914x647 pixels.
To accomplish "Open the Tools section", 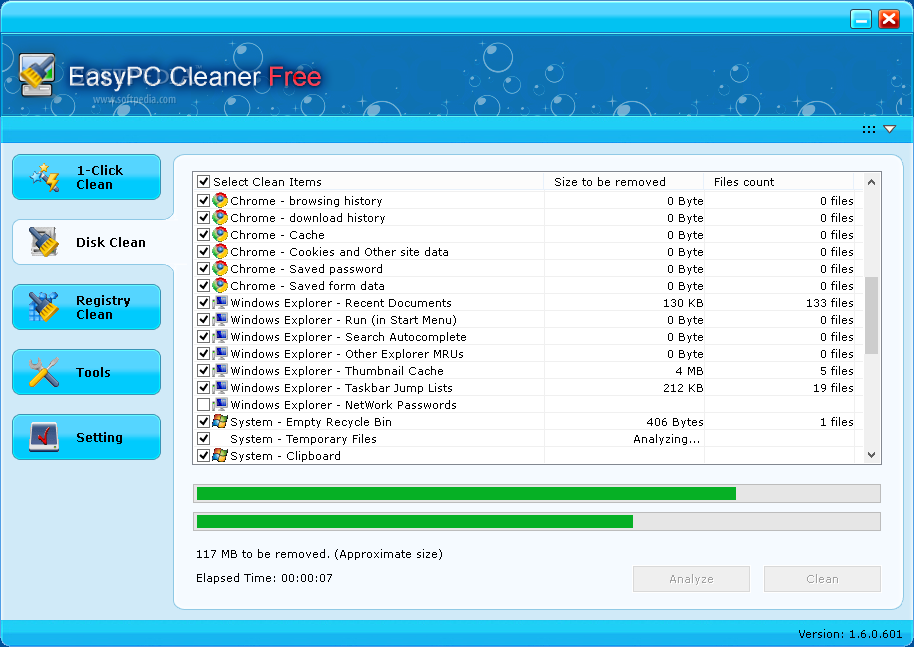I will pyautogui.click(x=86, y=372).
